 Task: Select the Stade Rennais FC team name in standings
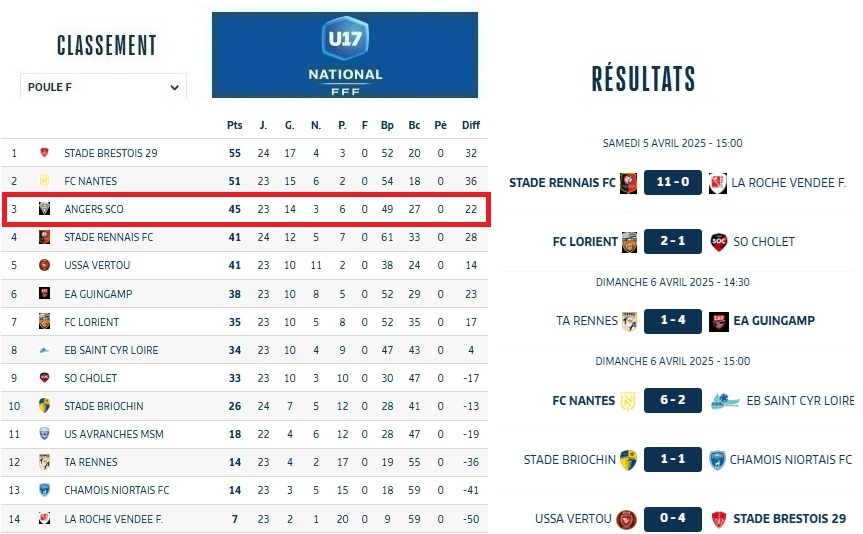(108, 237)
